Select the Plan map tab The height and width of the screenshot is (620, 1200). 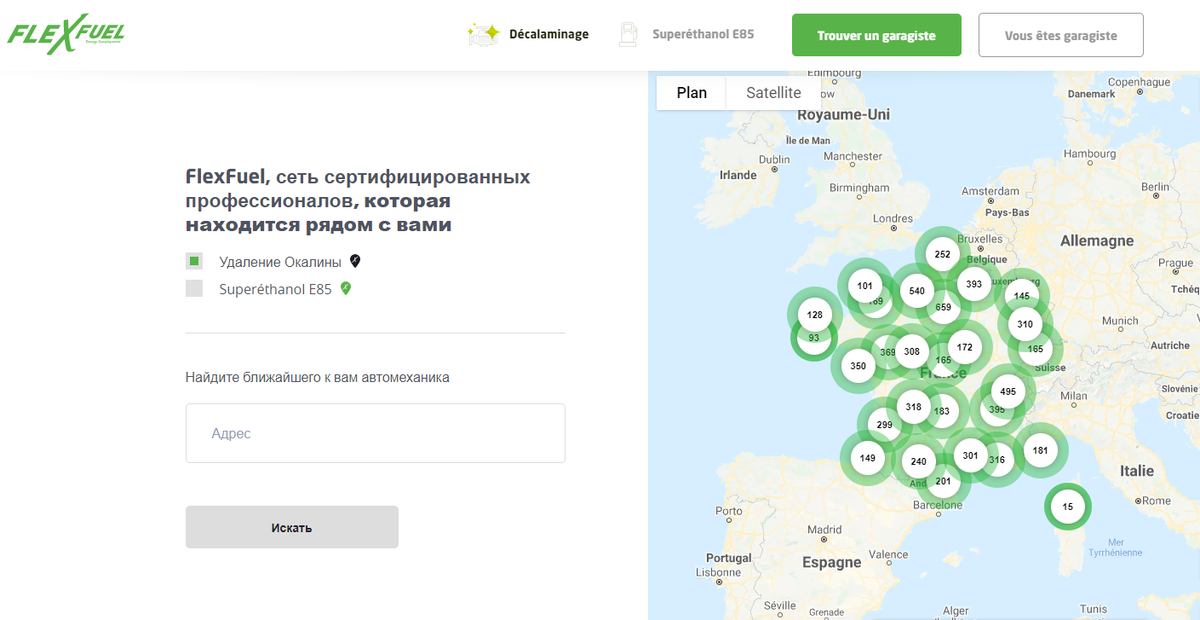pos(690,92)
